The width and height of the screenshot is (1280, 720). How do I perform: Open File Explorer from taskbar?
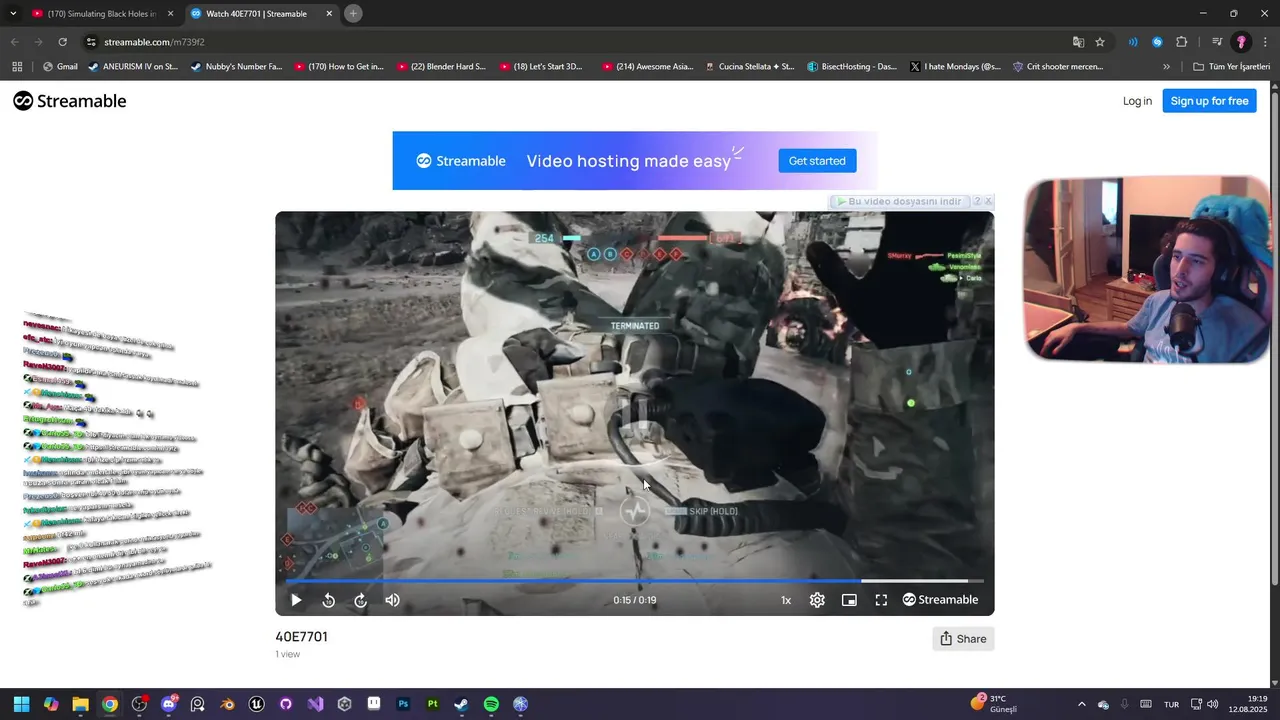pos(80,704)
